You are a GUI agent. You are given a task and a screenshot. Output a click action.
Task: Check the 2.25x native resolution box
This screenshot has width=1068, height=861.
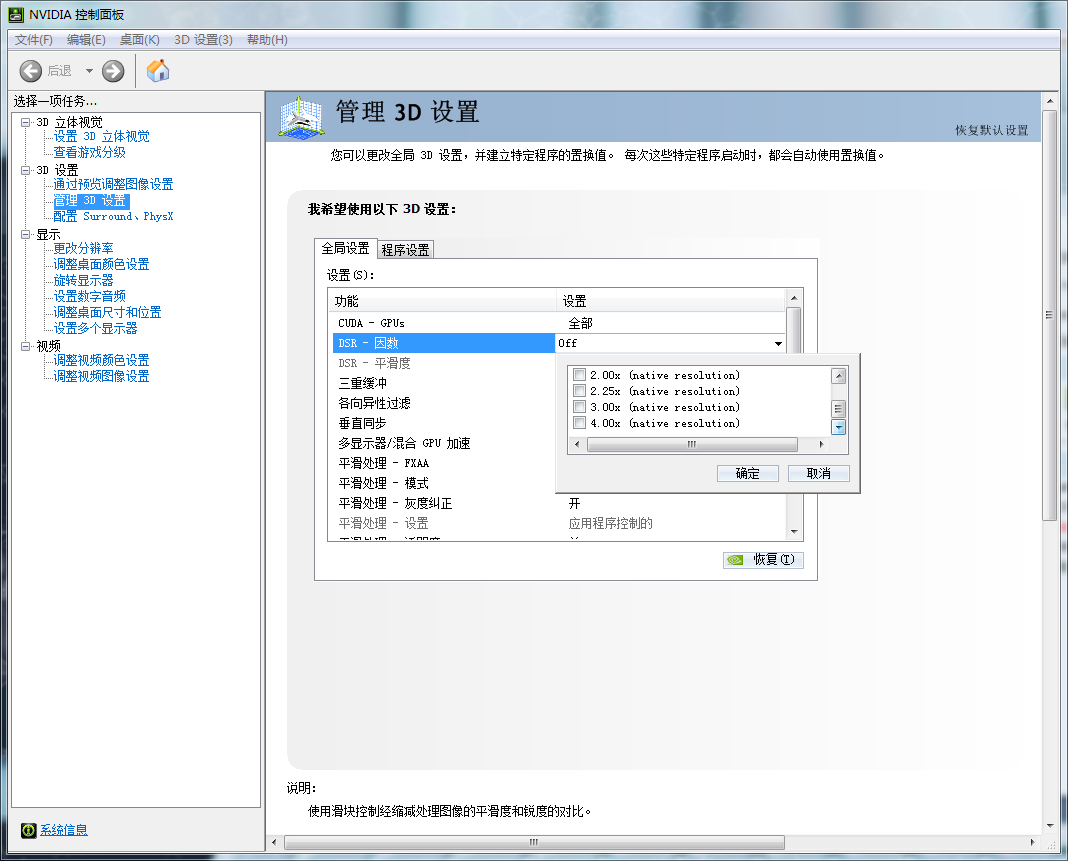(580, 391)
